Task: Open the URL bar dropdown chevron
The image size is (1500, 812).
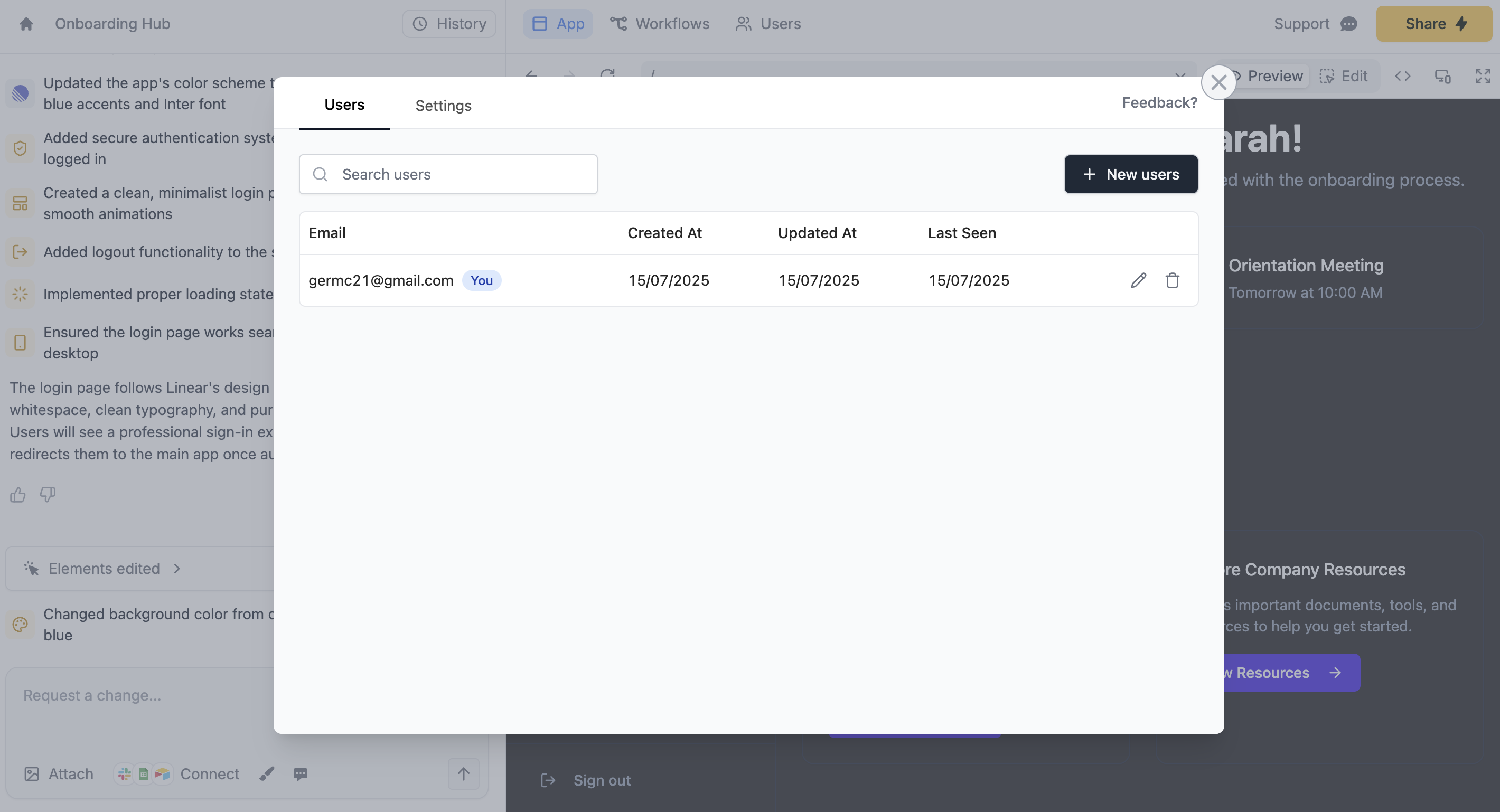Action: (x=1180, y=76)
